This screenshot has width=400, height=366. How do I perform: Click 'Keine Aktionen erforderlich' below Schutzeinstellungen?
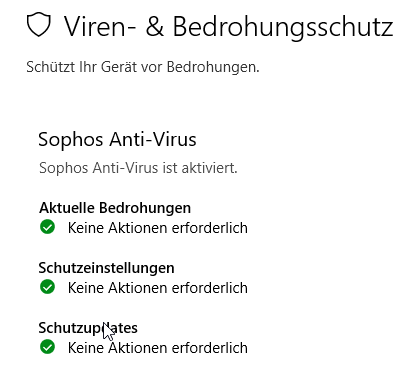click(158, 288)
